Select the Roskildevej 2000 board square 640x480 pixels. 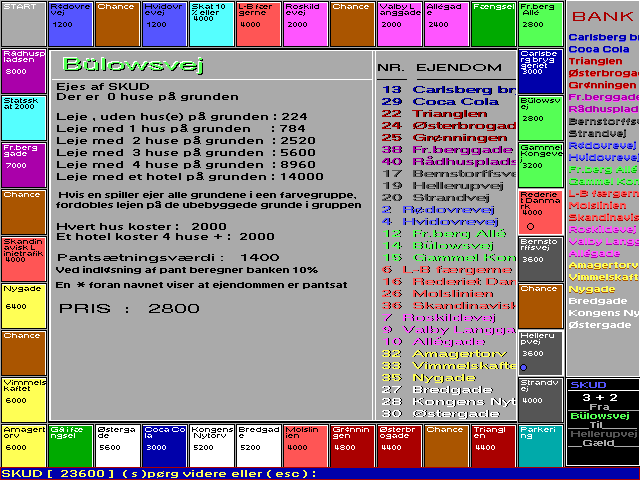pos(306,24)
